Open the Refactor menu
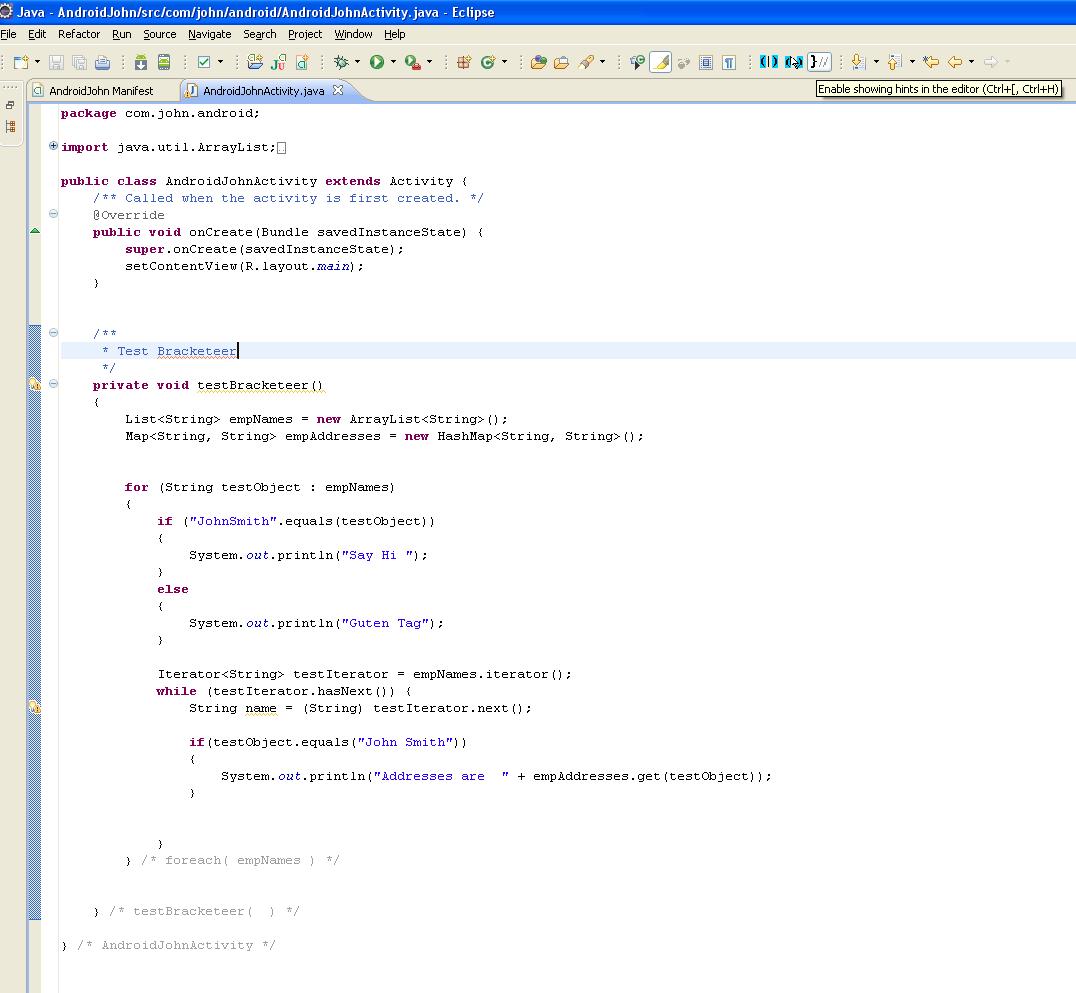Viewport: 1076px width, 993px height. tap(78, 33)
